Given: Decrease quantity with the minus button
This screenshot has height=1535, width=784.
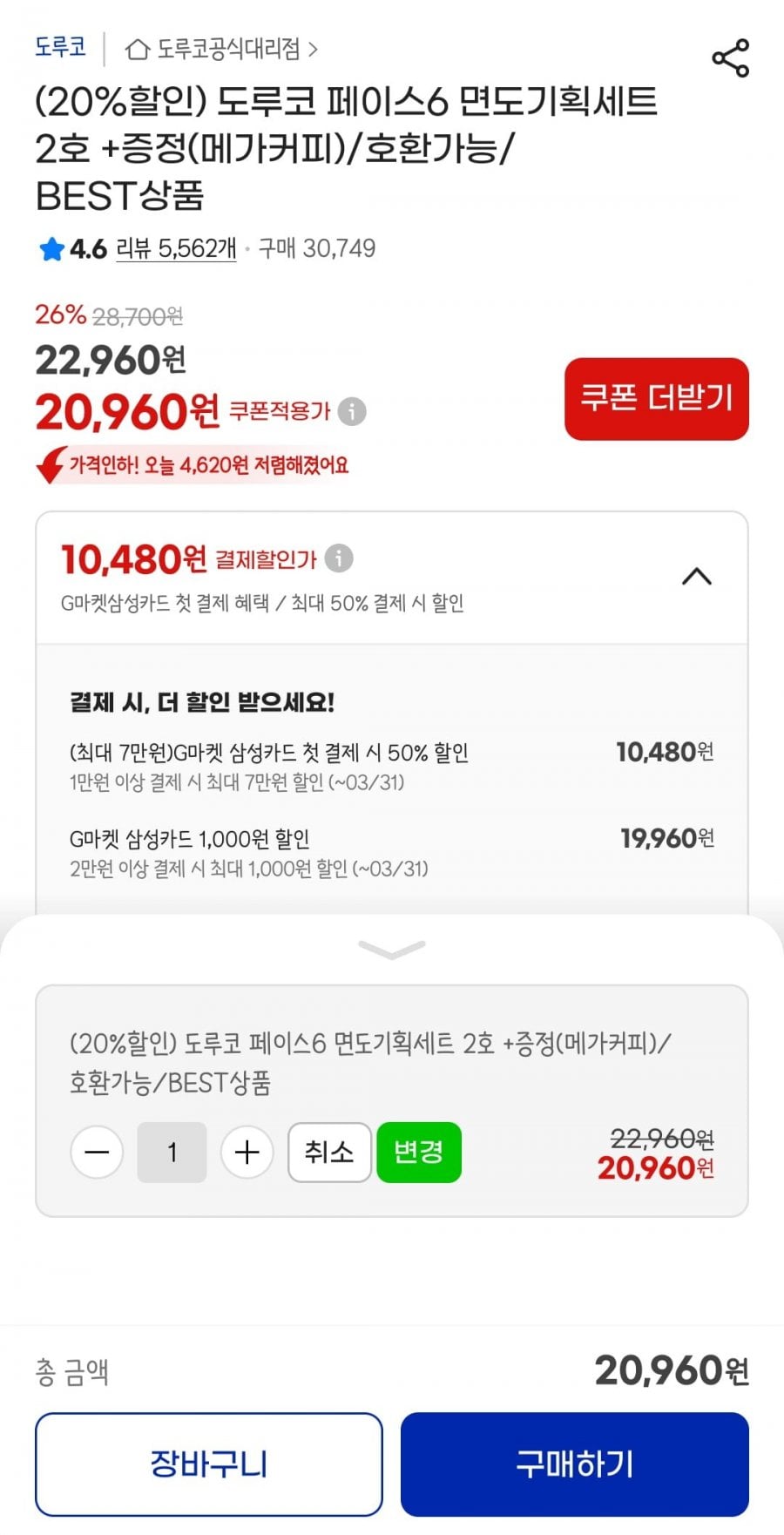Looking at the screenshot, I should coord(97,1153).
